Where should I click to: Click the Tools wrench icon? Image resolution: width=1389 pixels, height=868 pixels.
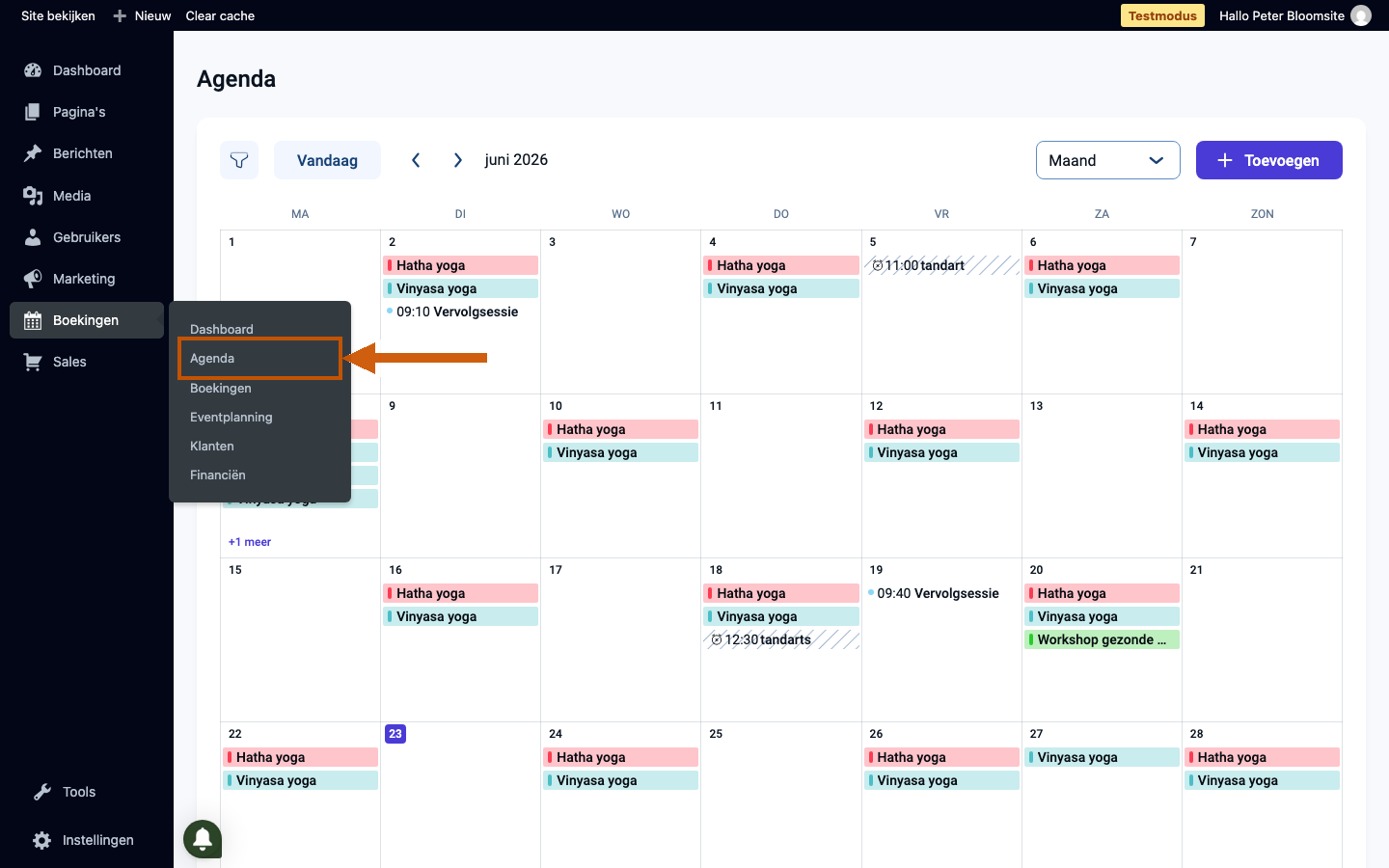42,792
